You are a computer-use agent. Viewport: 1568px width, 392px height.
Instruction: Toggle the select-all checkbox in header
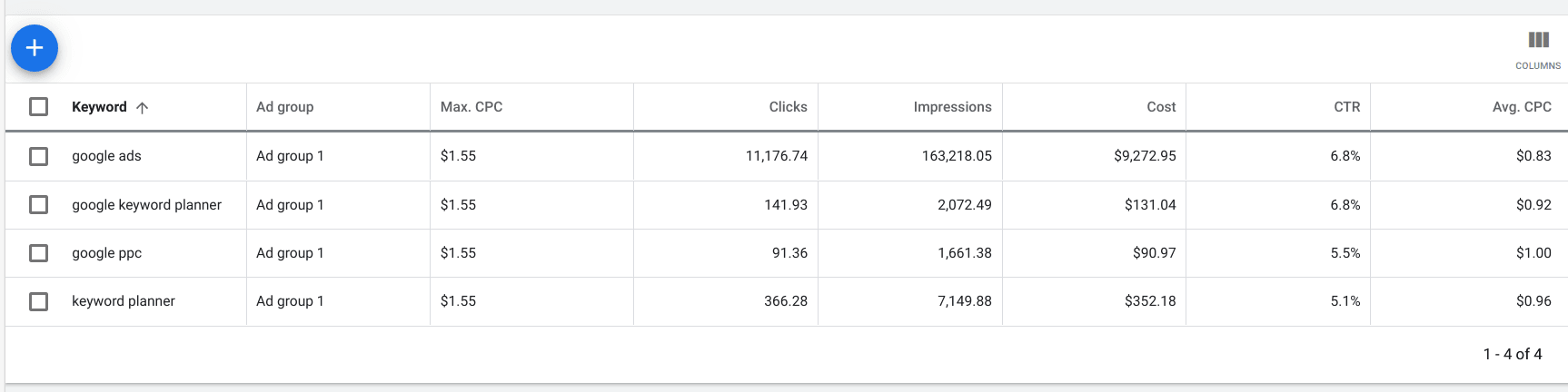(38, 107)
